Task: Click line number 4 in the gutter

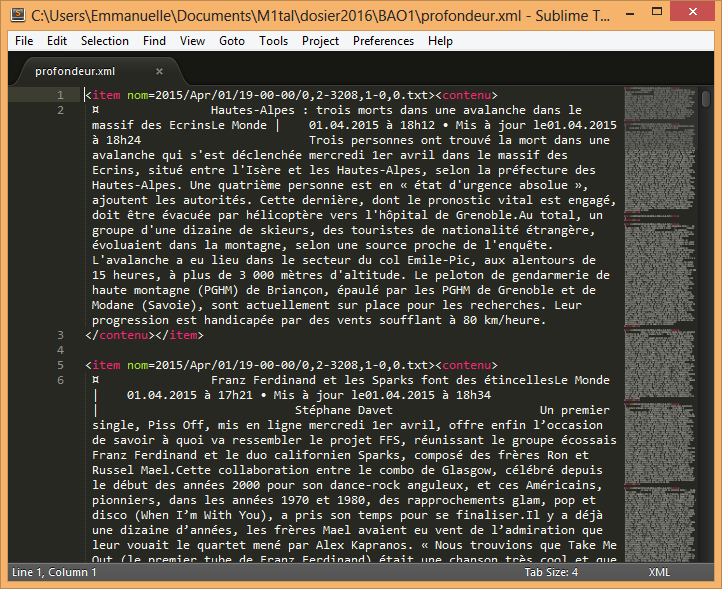Action: click(x=60, y=350)
